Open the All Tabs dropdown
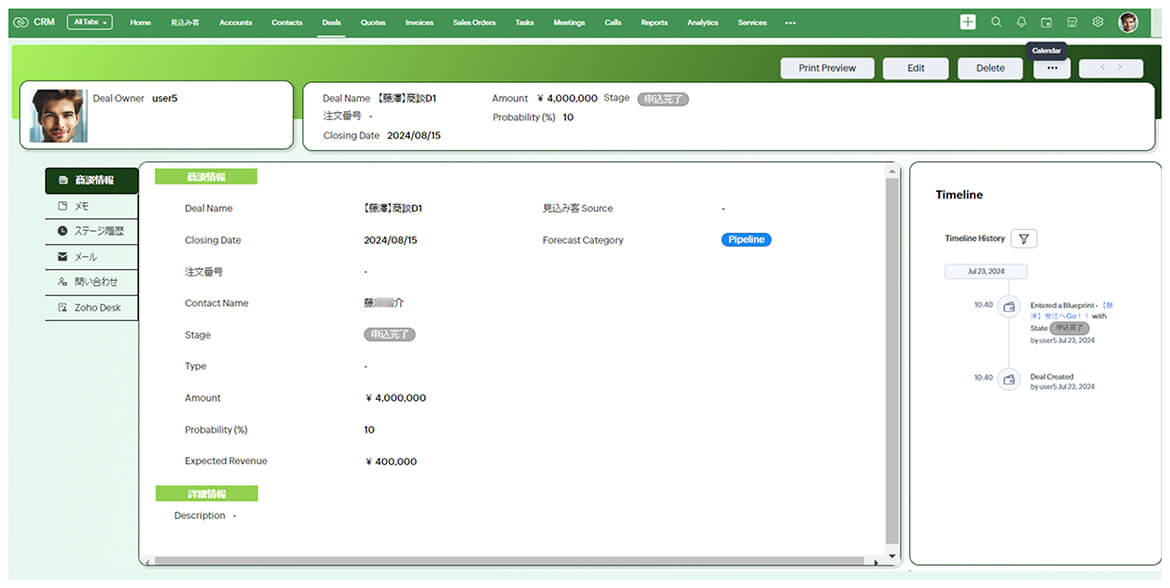This screenshot has width=1170, height=588. coord(90,22)
